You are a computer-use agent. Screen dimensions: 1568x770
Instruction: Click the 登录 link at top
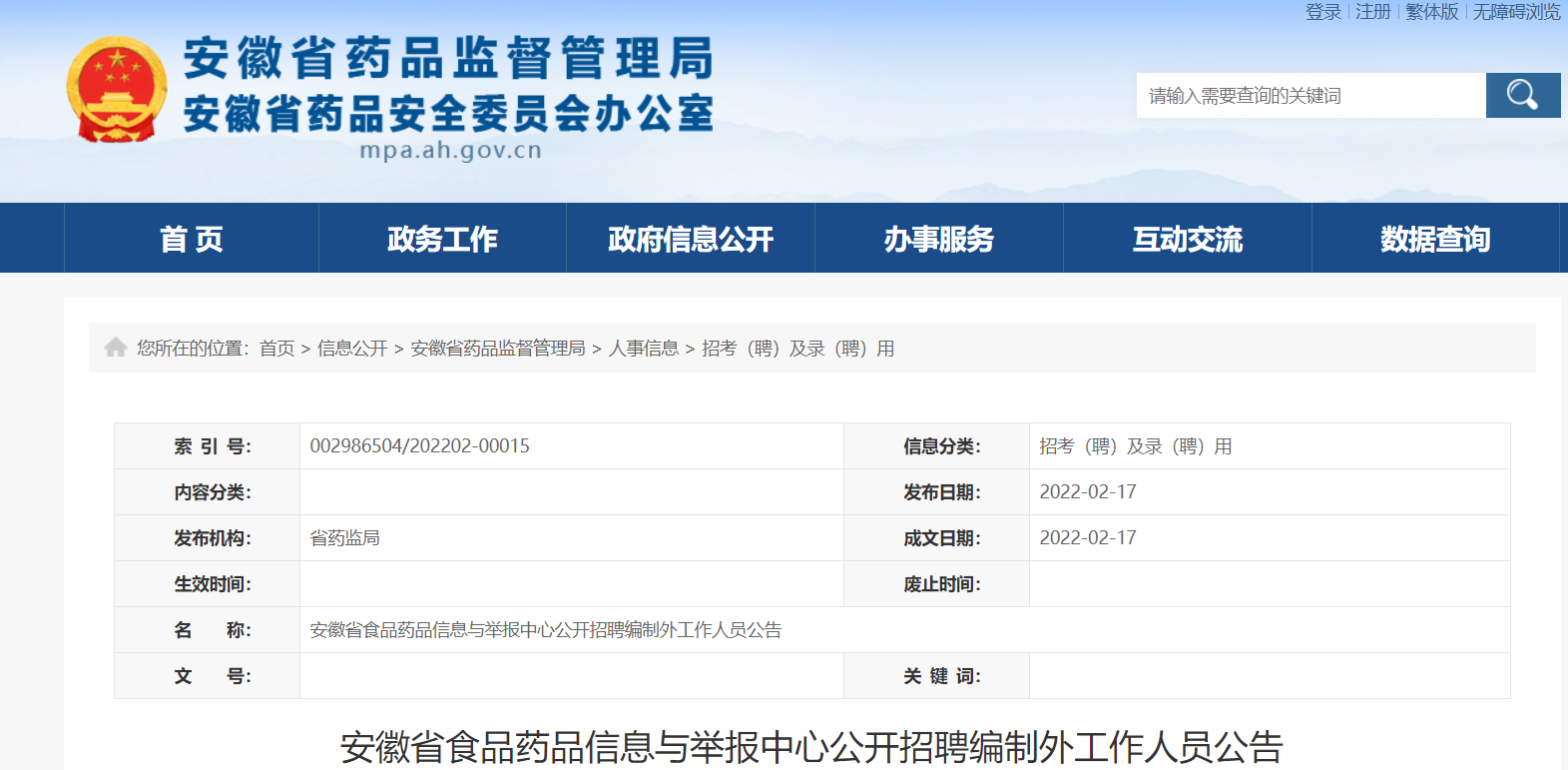[1322, 12]
